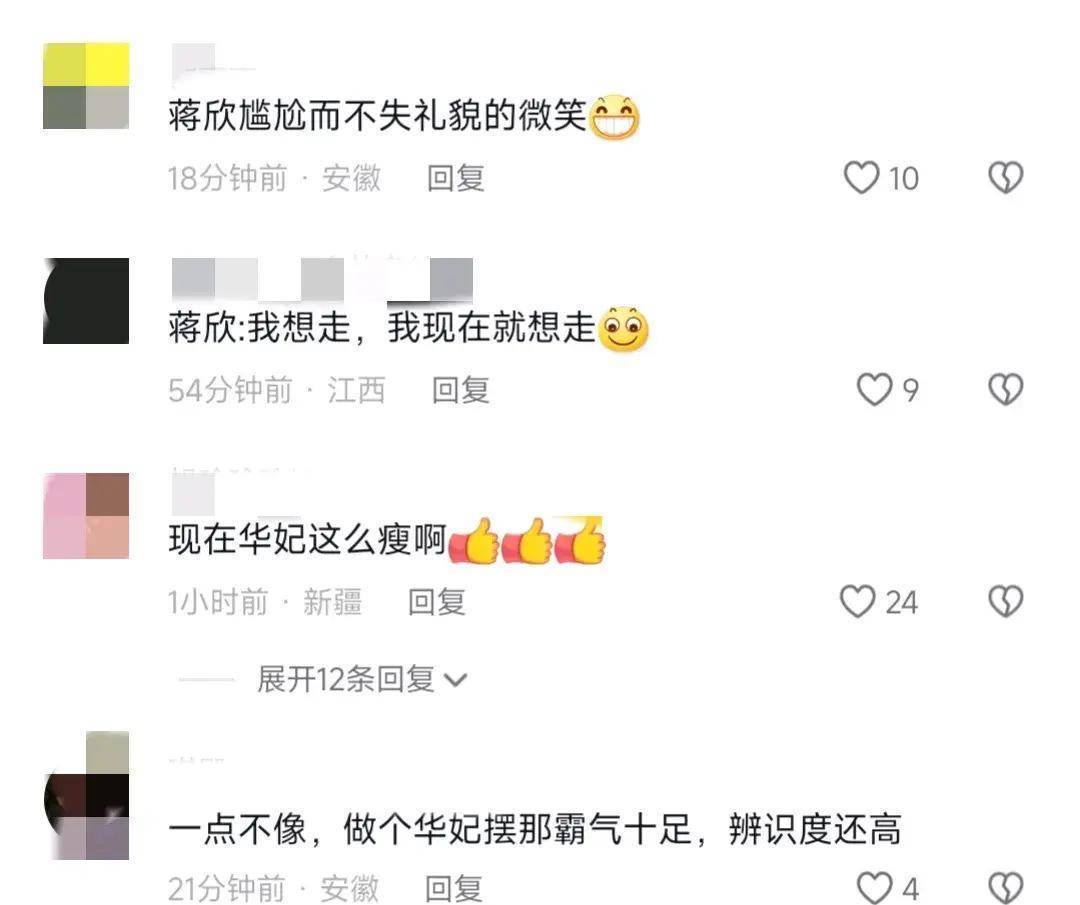Image resolution: width=1080 pixels, height=905 pixels.
Task: Reply to the 21分钟前 comment
Action: [x=453, y=888]
